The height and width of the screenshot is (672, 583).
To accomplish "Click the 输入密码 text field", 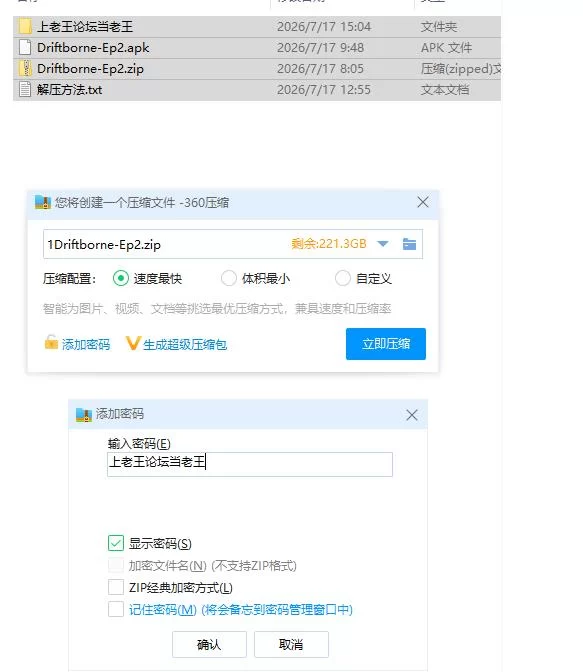I will 250,464.
